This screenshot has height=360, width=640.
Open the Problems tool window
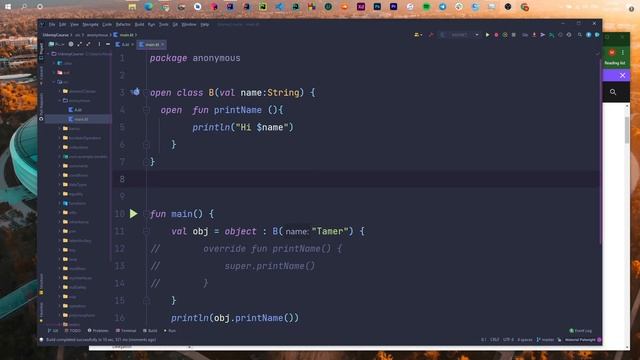98,331
